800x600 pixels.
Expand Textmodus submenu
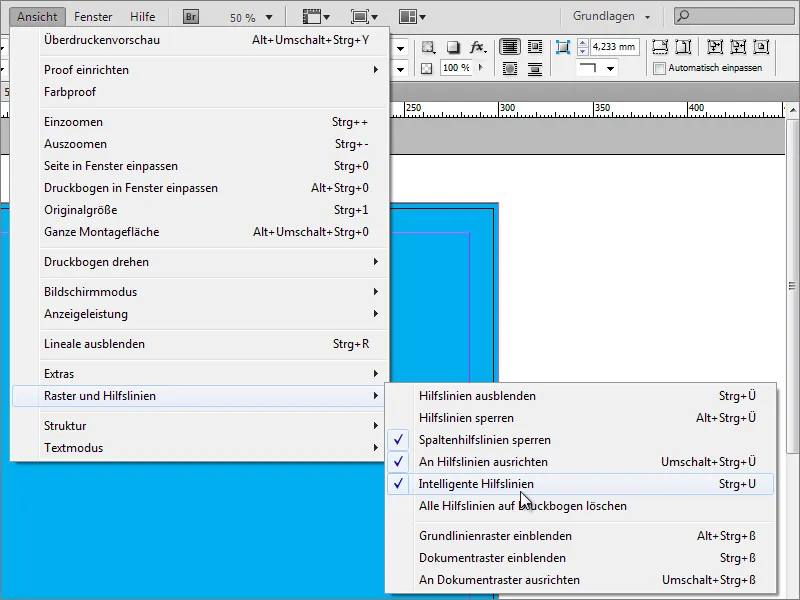tap(199, 448)
